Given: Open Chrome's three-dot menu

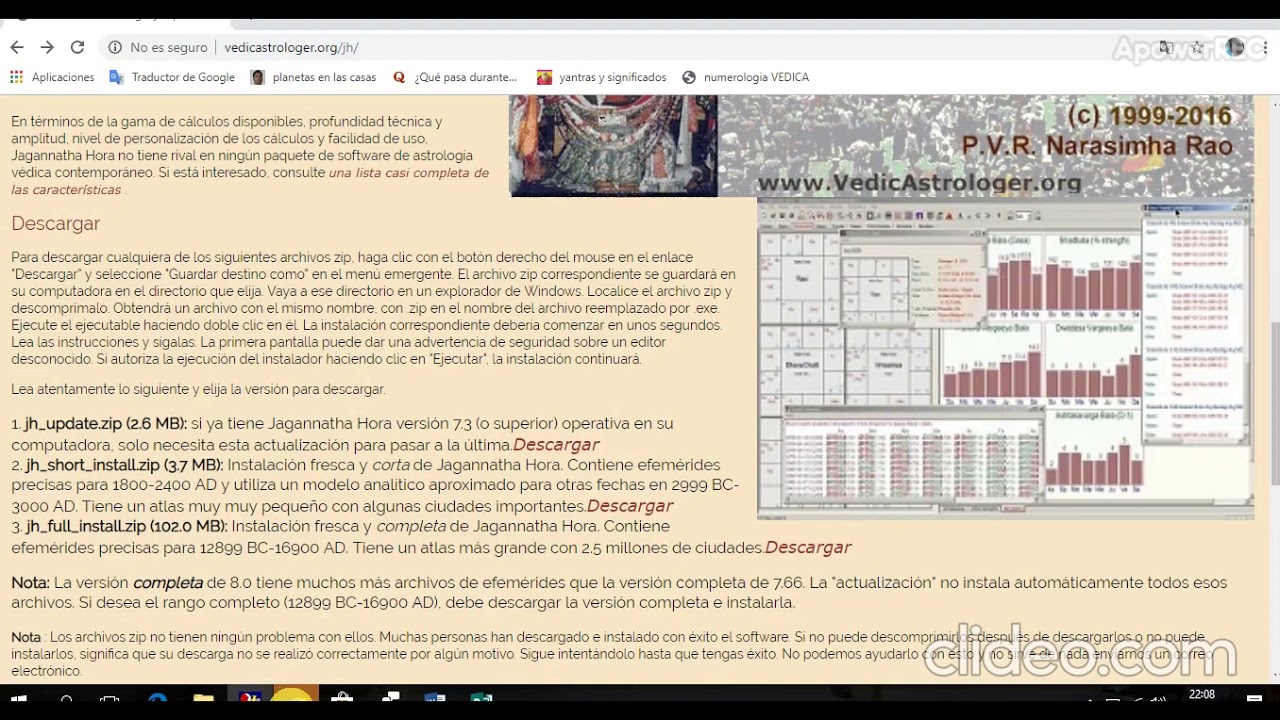Looking at the screenshot, I should point(1264,47).
